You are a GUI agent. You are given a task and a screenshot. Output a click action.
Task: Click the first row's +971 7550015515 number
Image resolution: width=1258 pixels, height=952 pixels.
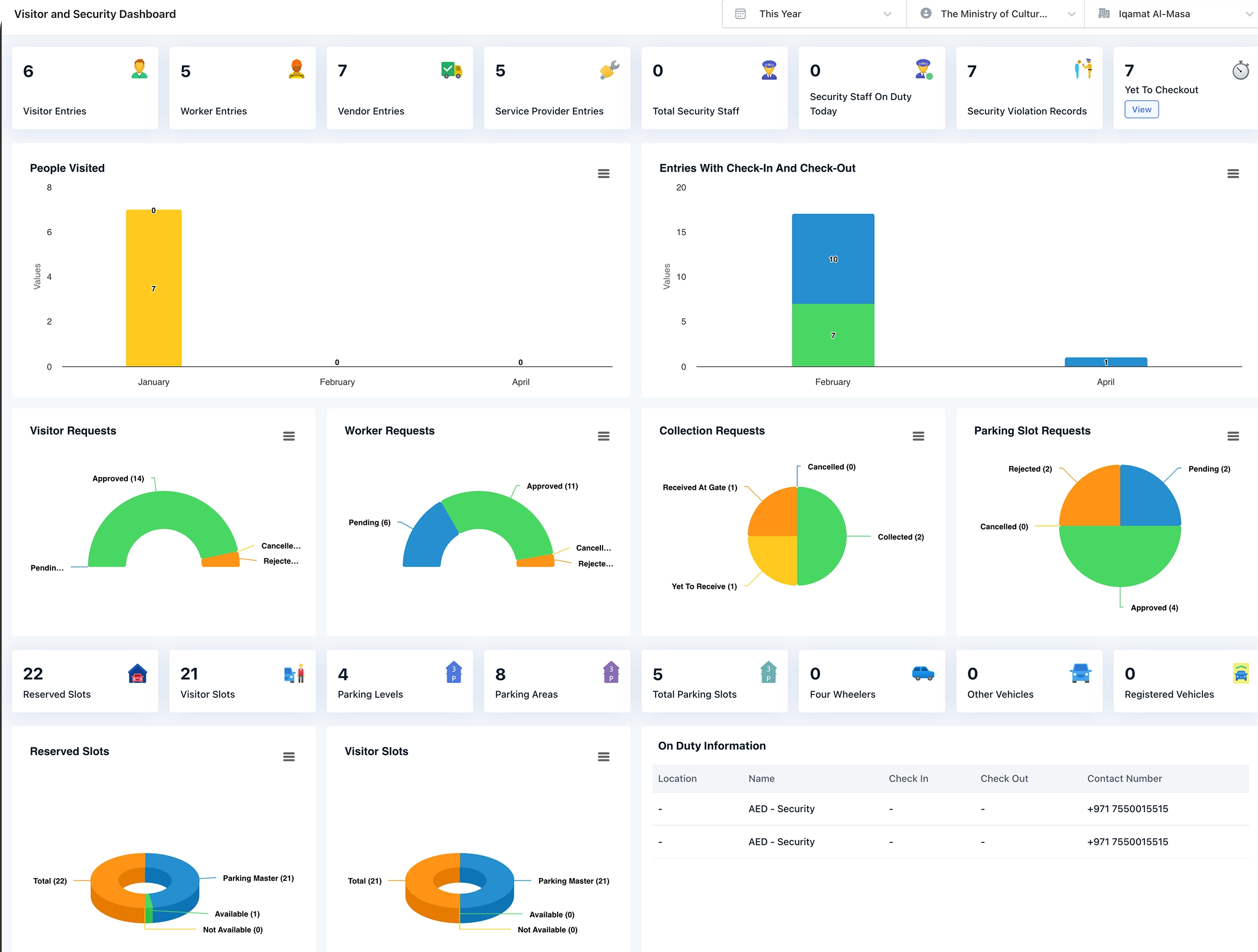pyautogui.click(x=1127, y=809)
